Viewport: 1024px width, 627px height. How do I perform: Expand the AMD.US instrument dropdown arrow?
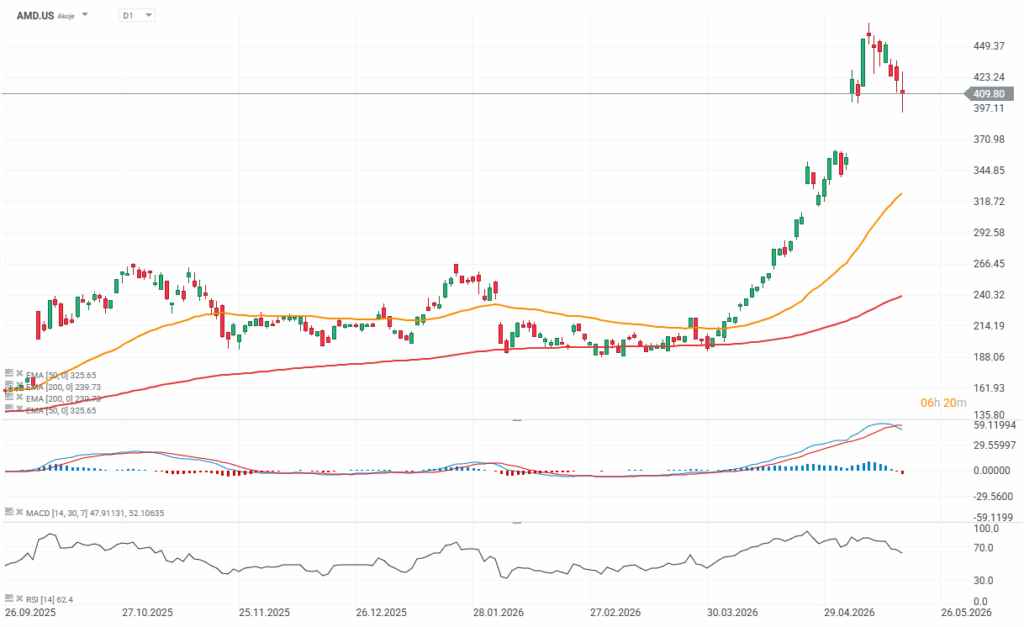(x=84, y=15)
